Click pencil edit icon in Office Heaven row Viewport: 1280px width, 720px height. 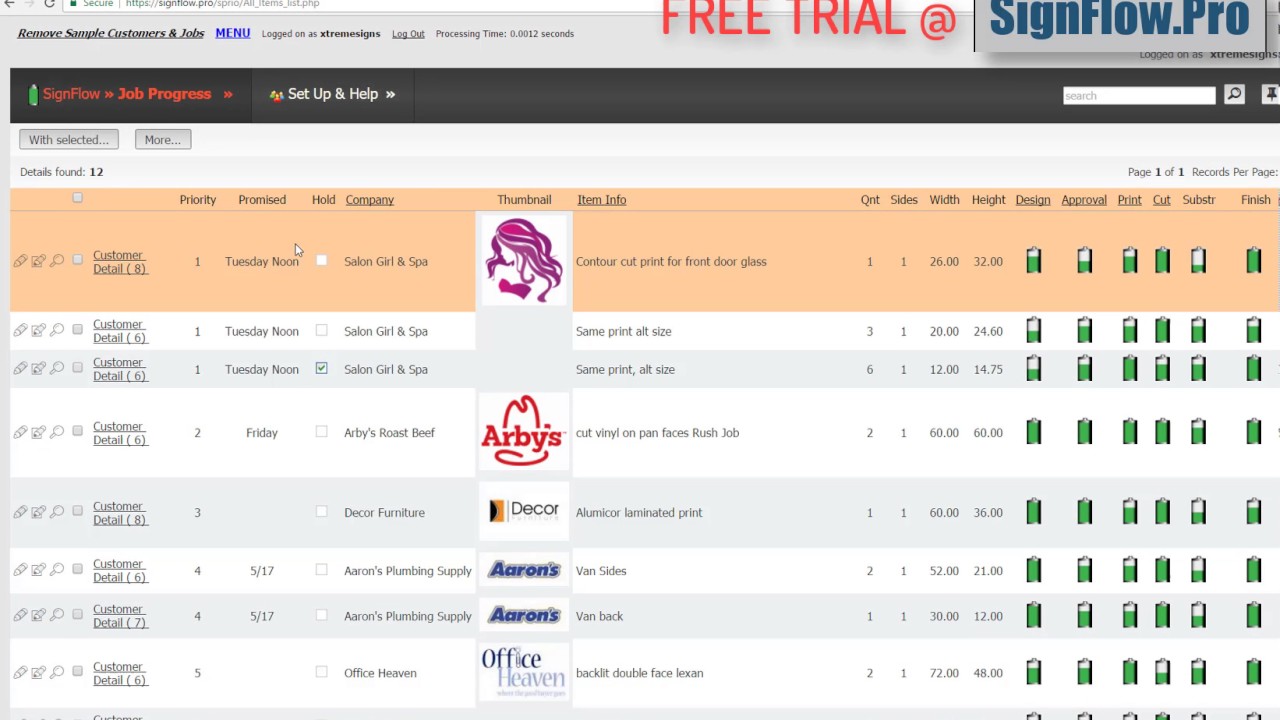pyautogui.click(x=20, y=672)
